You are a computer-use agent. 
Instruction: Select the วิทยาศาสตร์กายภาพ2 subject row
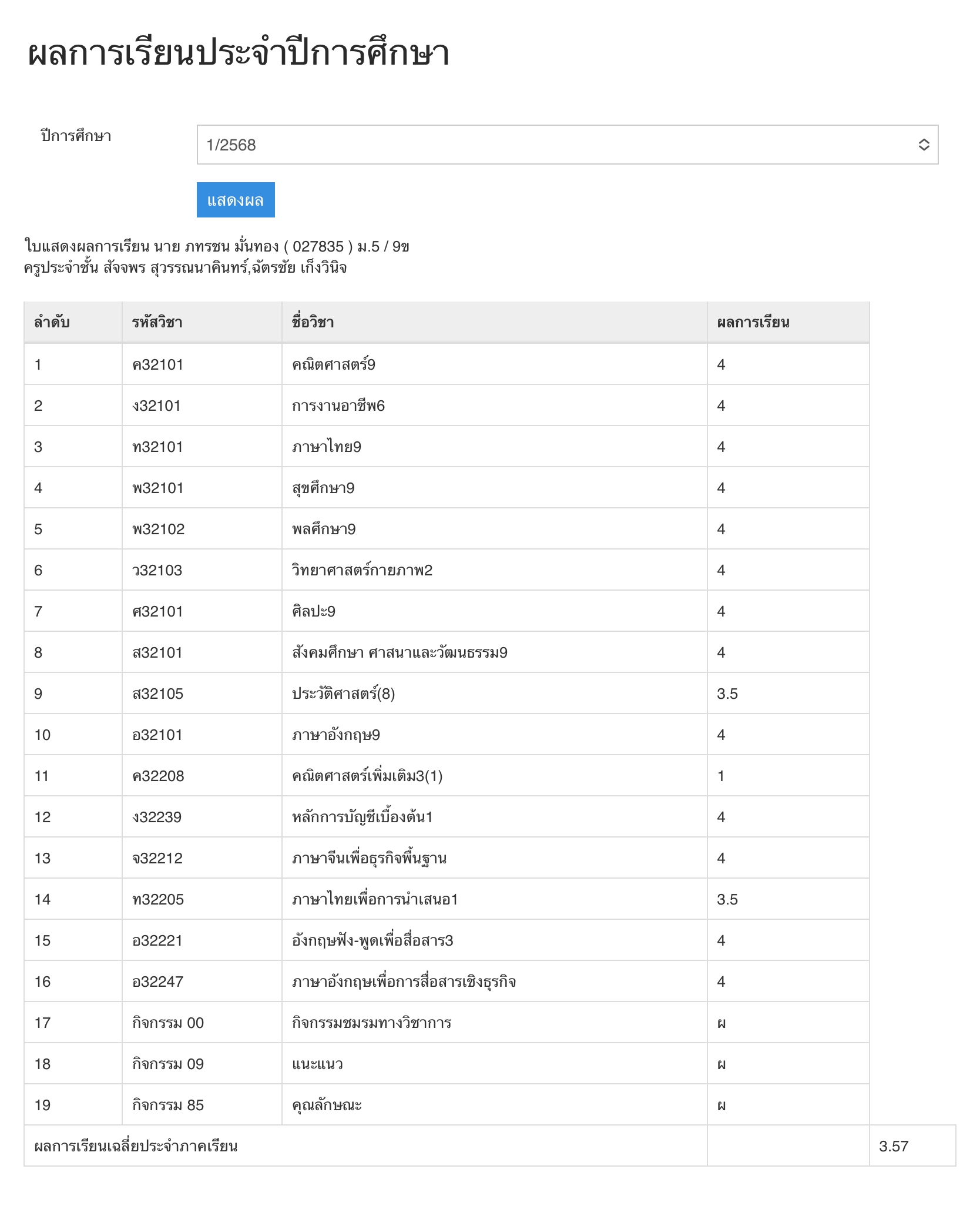click(362, 570)
